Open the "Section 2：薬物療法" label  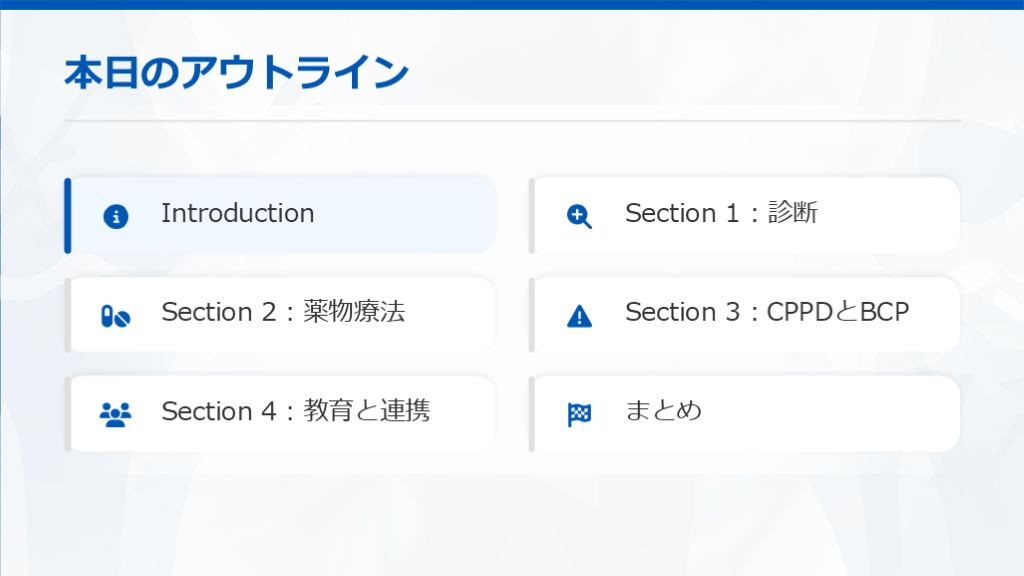pos(283,312)
